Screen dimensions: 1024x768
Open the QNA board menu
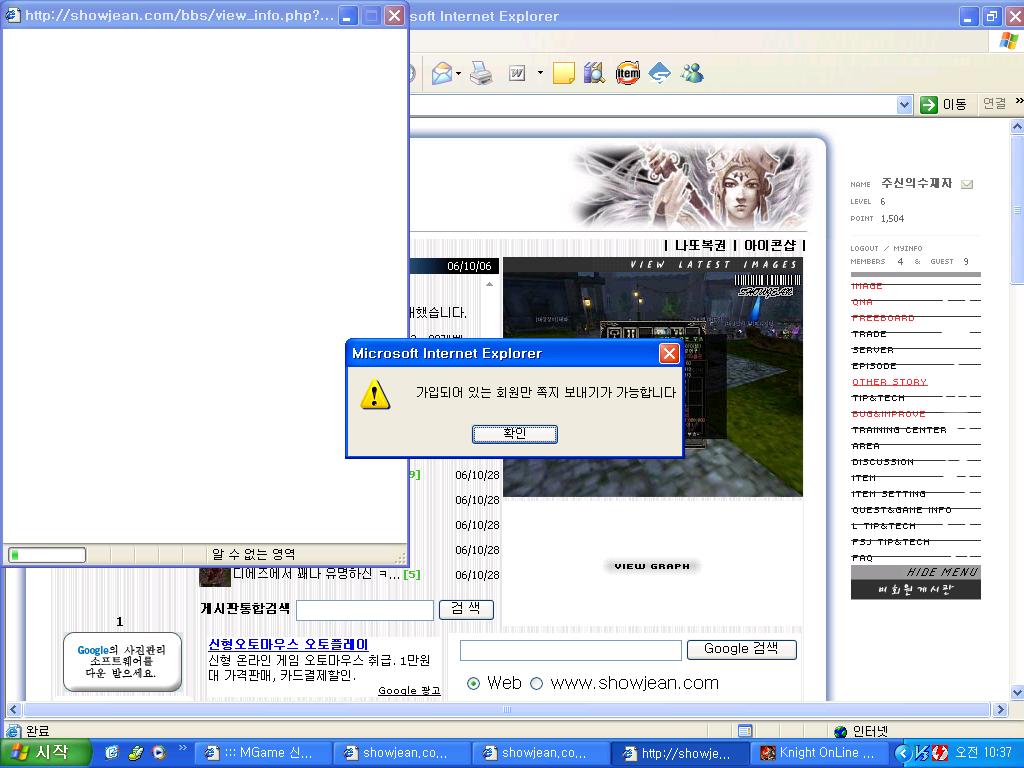tap(862, 302)
